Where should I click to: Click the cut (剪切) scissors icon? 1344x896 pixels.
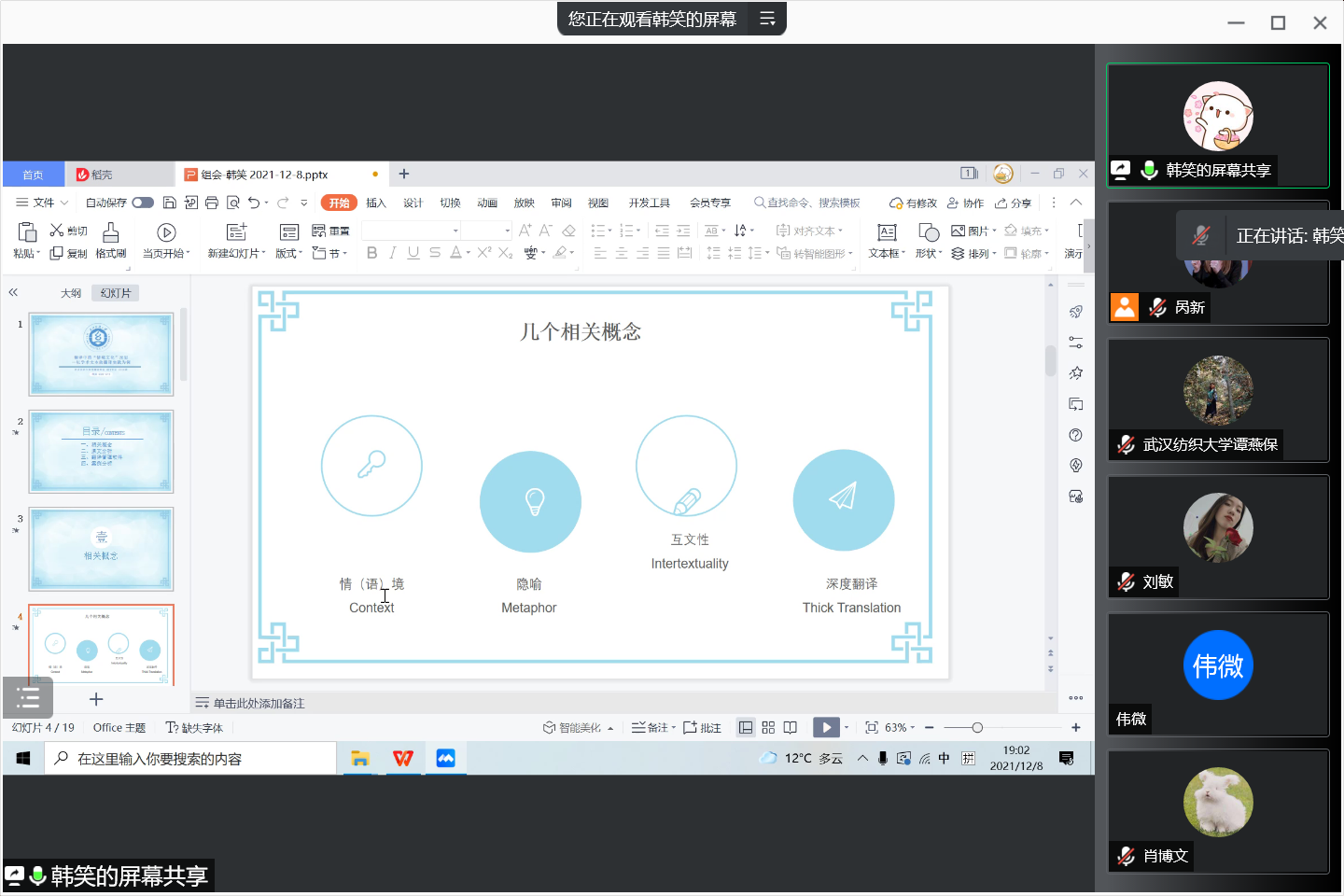pos(57,231)
